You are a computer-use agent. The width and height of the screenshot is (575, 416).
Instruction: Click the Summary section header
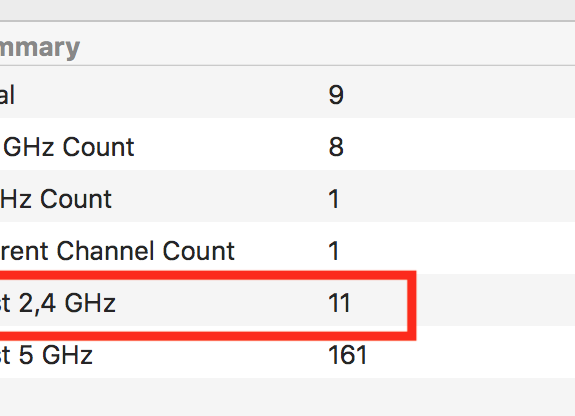pos(40,48)
